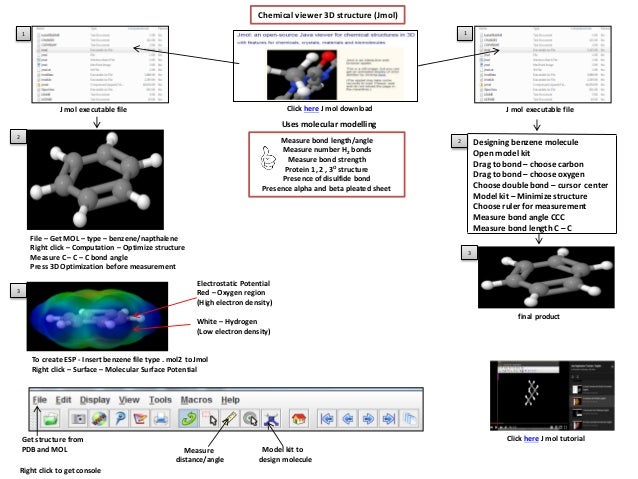
Task: Click 'Designing benzene molecule' text
Action: tap(525, 142)
